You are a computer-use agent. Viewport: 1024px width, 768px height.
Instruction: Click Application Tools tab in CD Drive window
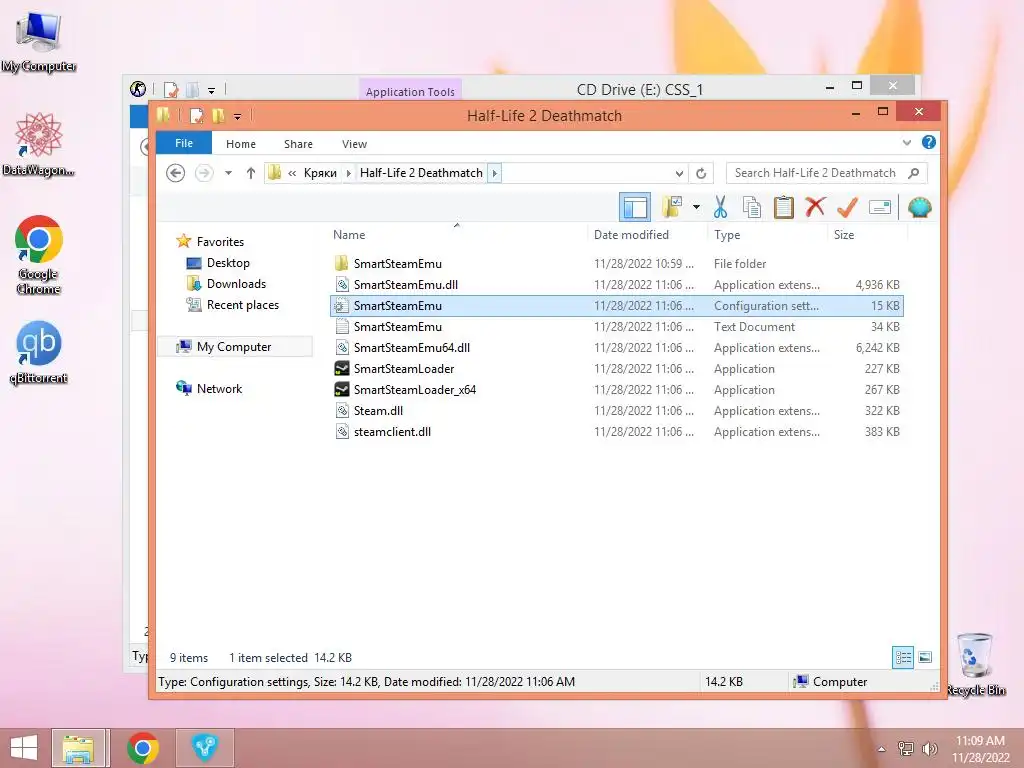(410, 91)
